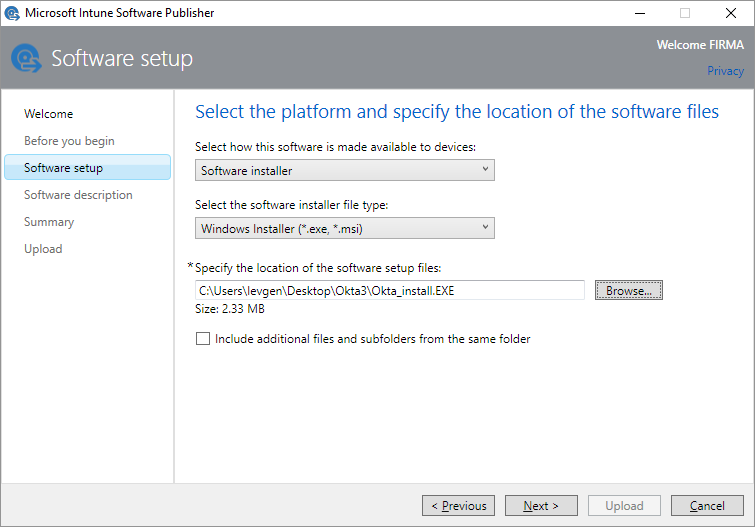This screenshot has height=527, width=755.
Task: Click the Intune Software Publisher header logo
Action: (26, 58)
